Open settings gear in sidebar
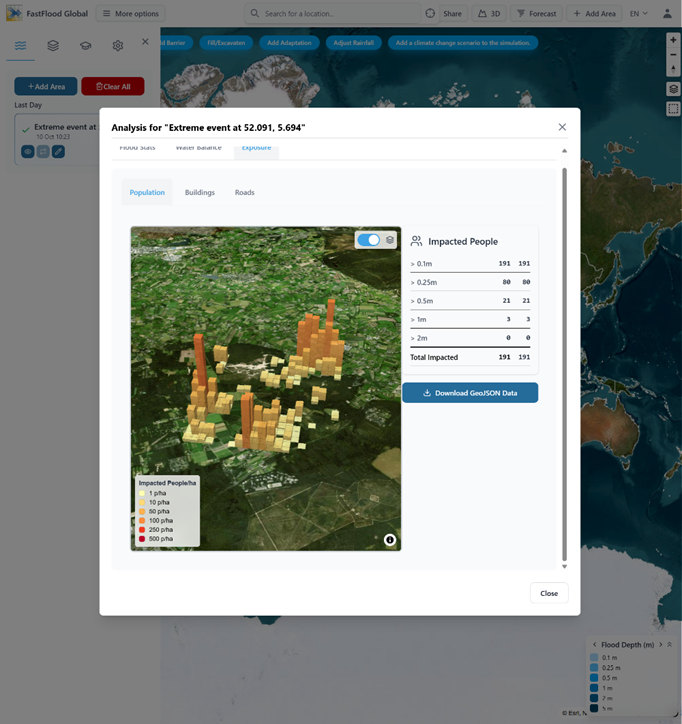 [x=118, y=46]
